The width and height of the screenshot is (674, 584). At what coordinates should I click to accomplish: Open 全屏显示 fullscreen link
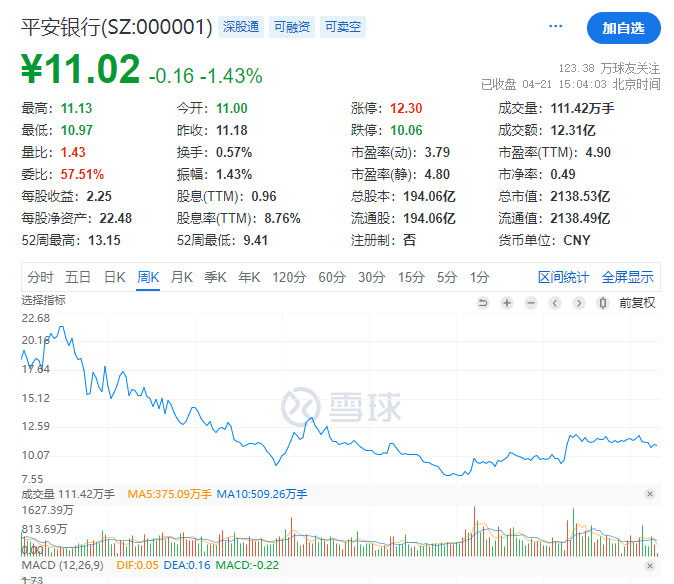tap(628, 277)
